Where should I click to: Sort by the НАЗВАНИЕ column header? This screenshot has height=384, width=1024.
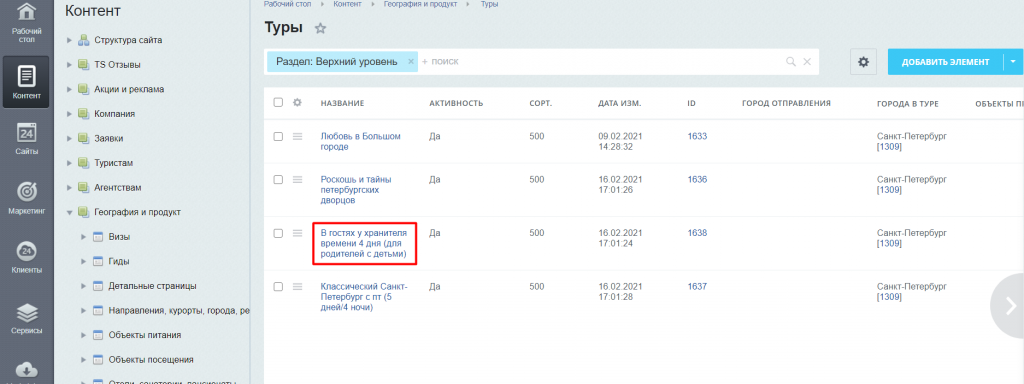(342, 103)
